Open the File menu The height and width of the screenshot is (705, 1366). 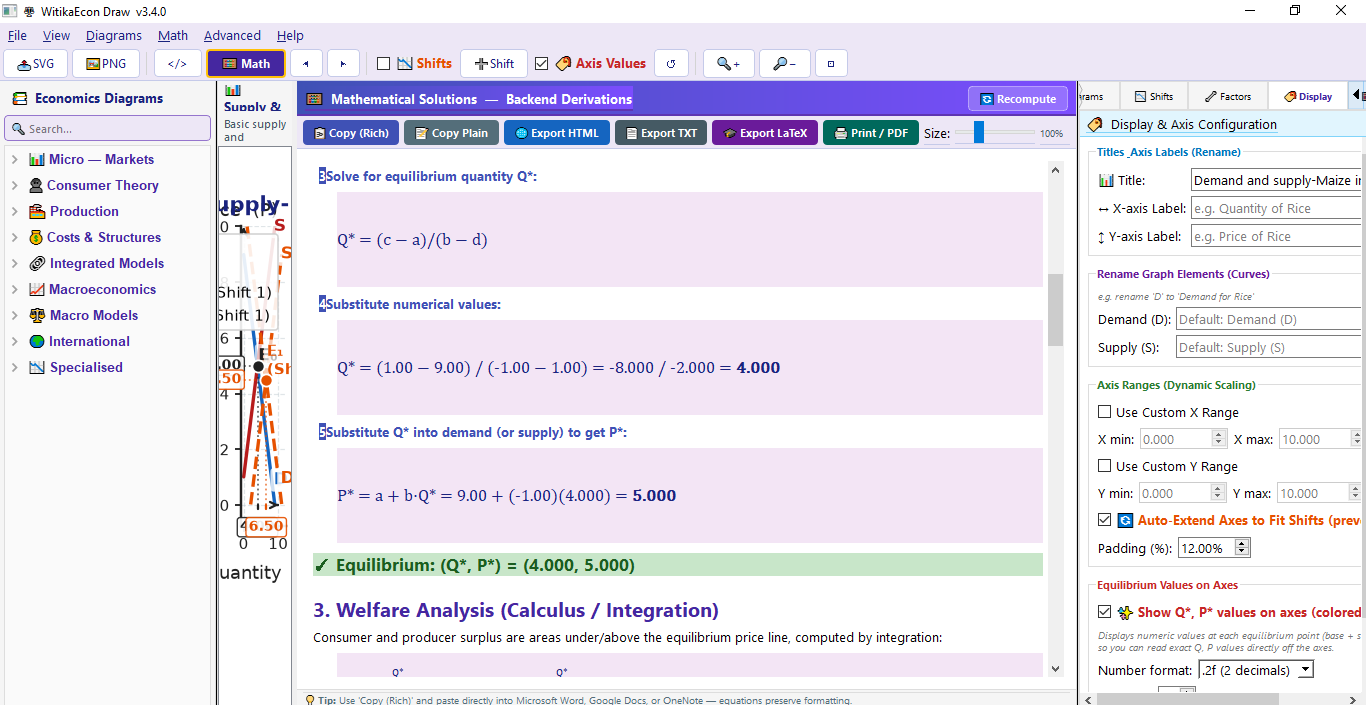click(x=17, y=35)
